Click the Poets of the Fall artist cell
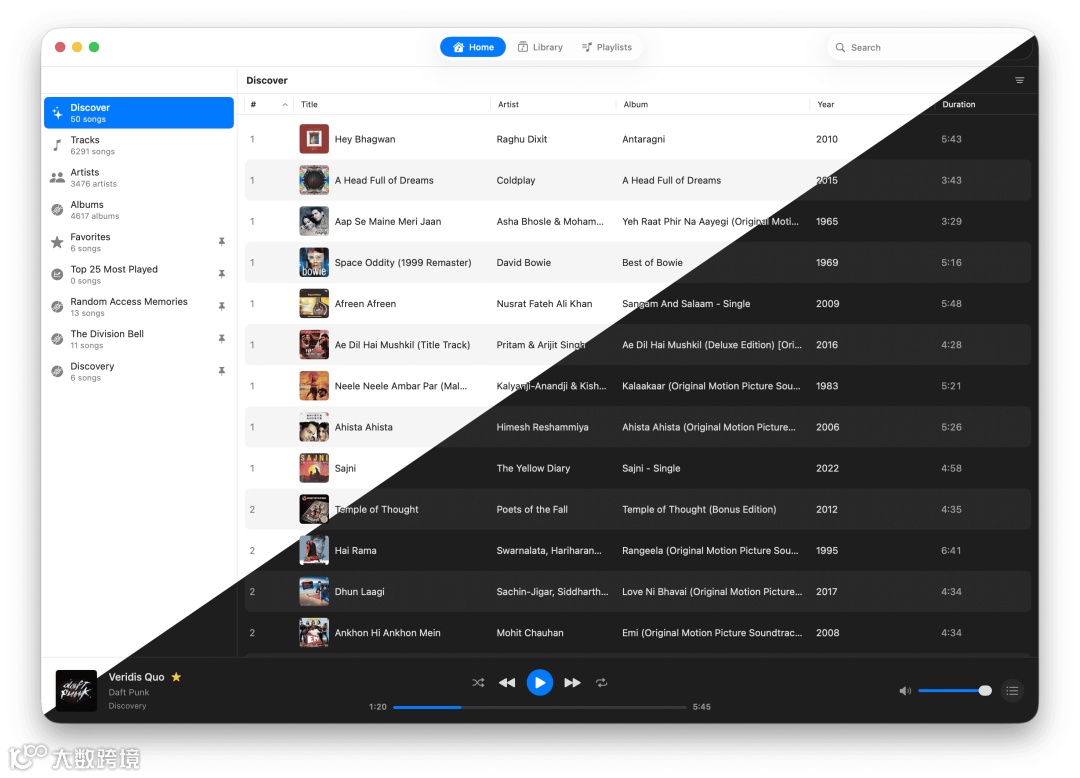The image size is (1080, 778). 532,509
